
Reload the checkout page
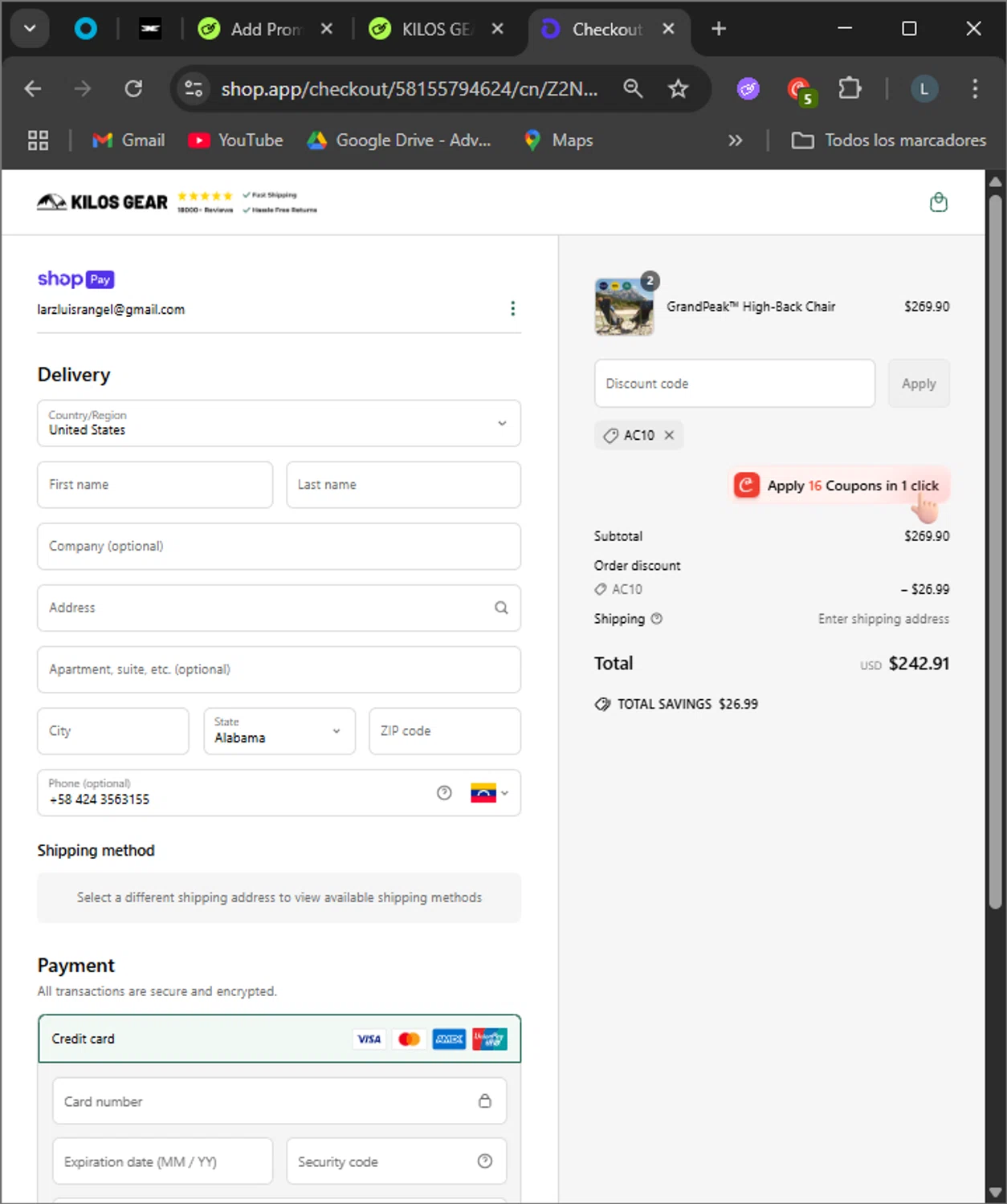(x=133, y=89)
